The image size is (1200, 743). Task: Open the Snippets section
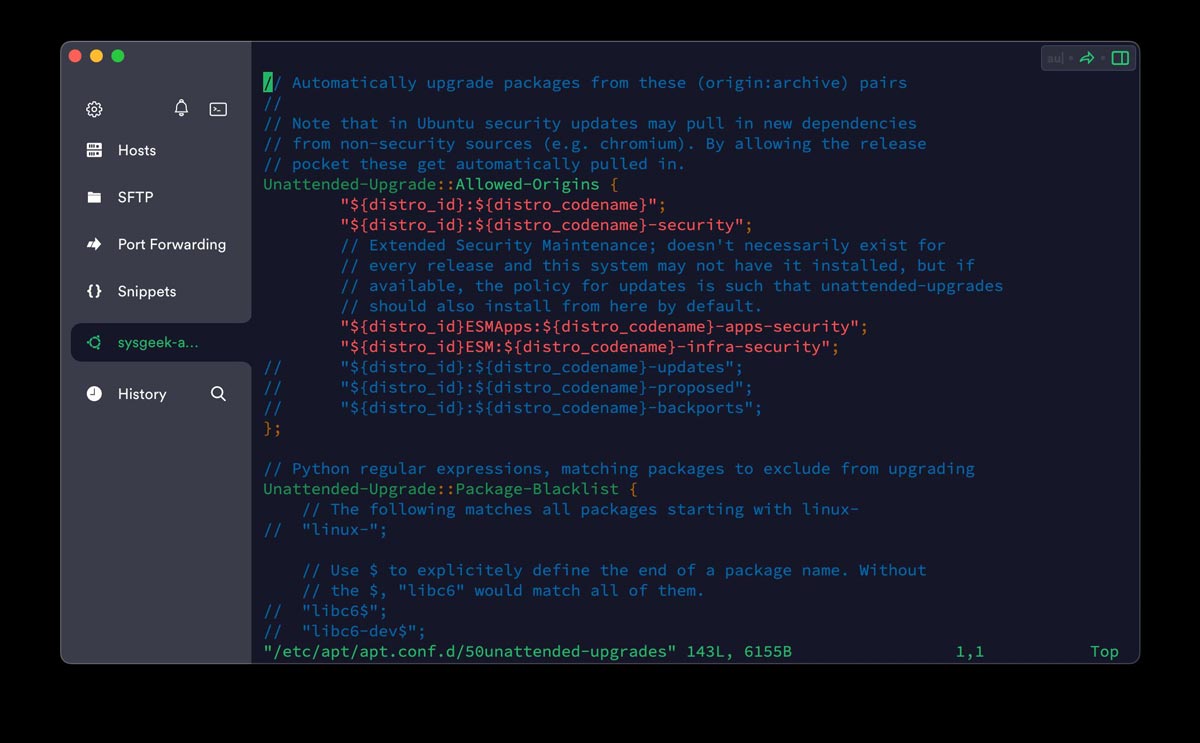pos(147,291)
